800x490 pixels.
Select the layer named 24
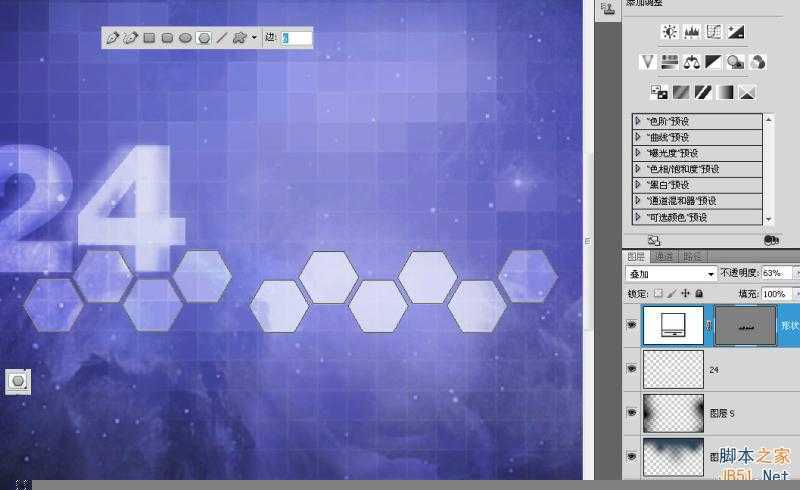(714, 370)
